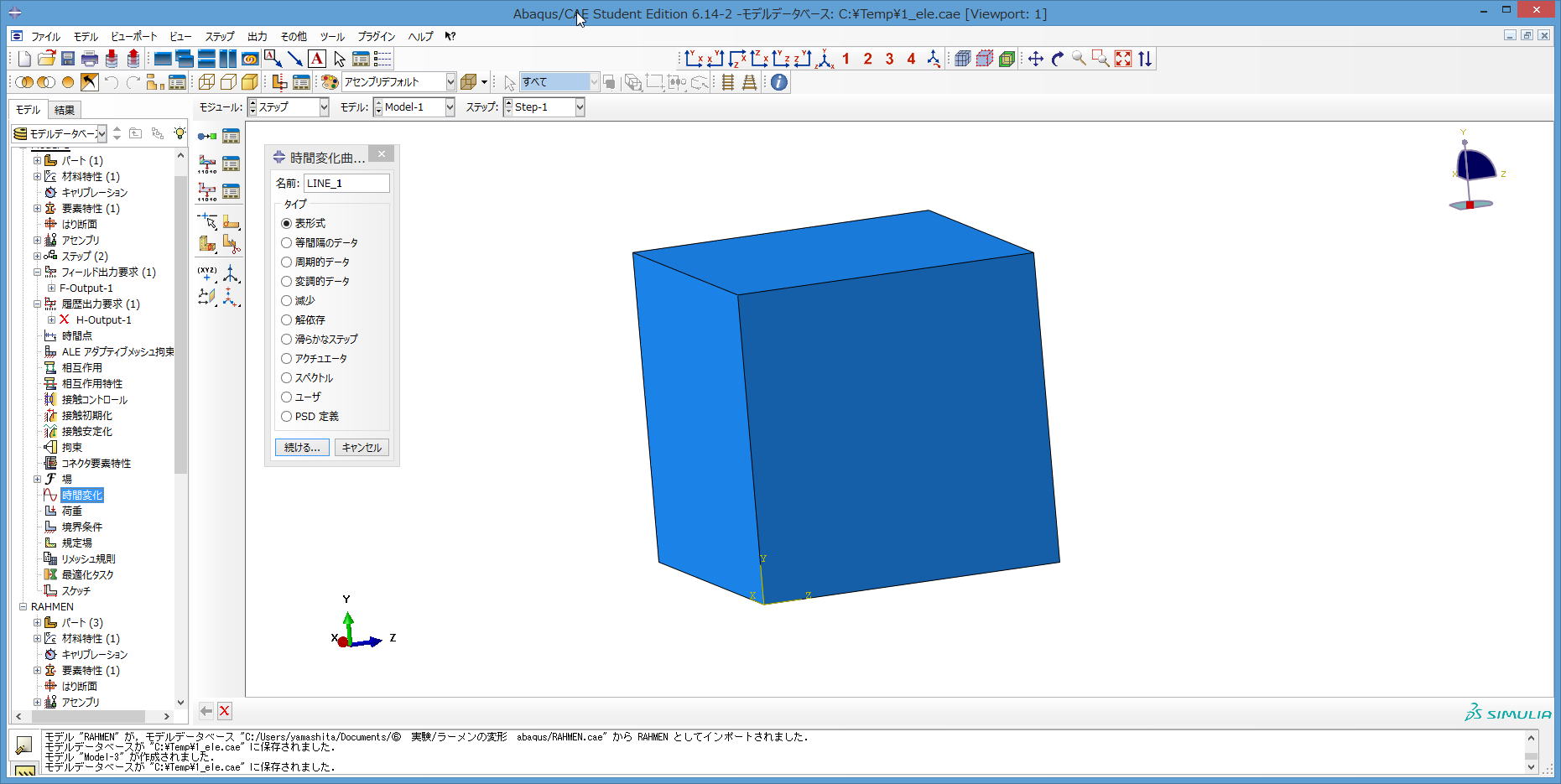Click the Cycle Views up-down arrows icon
Image resolution: width=1561 pixels, height=784 pixels.
coord(1145,59)
